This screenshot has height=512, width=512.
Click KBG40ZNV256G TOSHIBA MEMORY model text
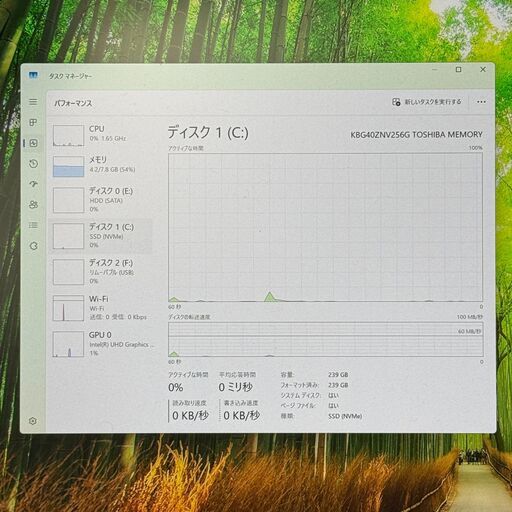[x=416, y=135]
